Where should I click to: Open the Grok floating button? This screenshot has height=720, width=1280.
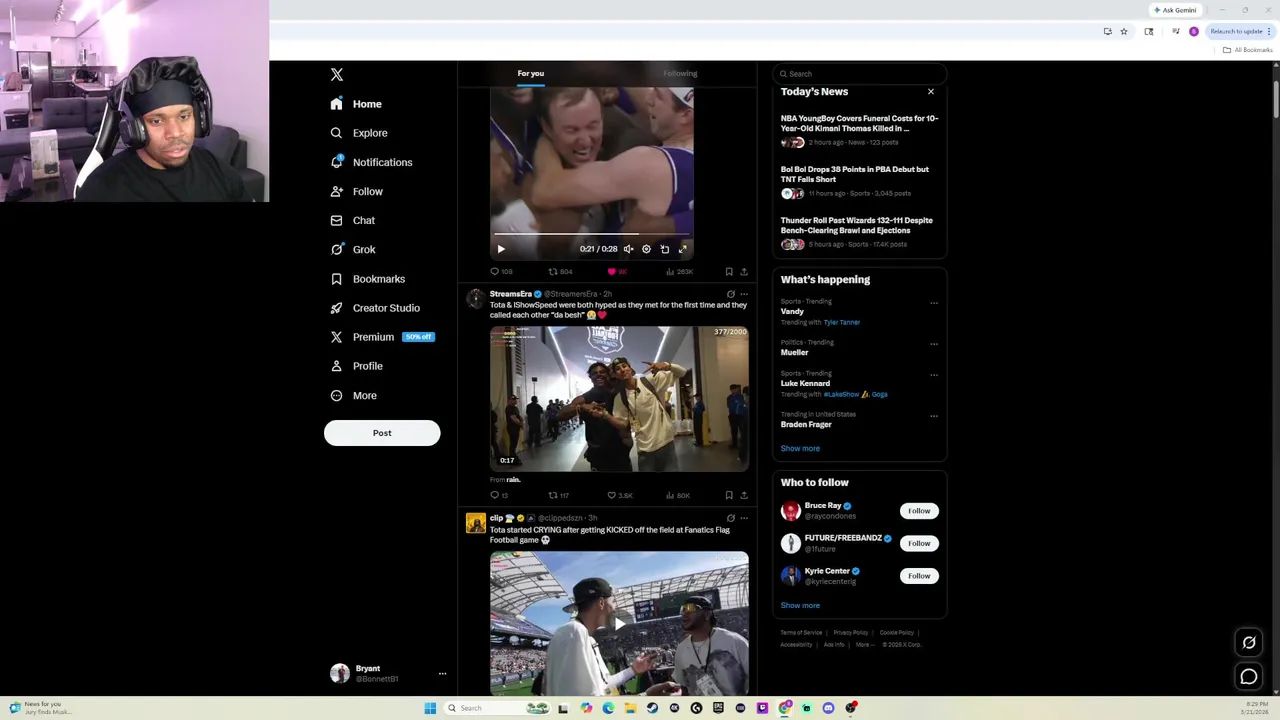[1249, 643]
